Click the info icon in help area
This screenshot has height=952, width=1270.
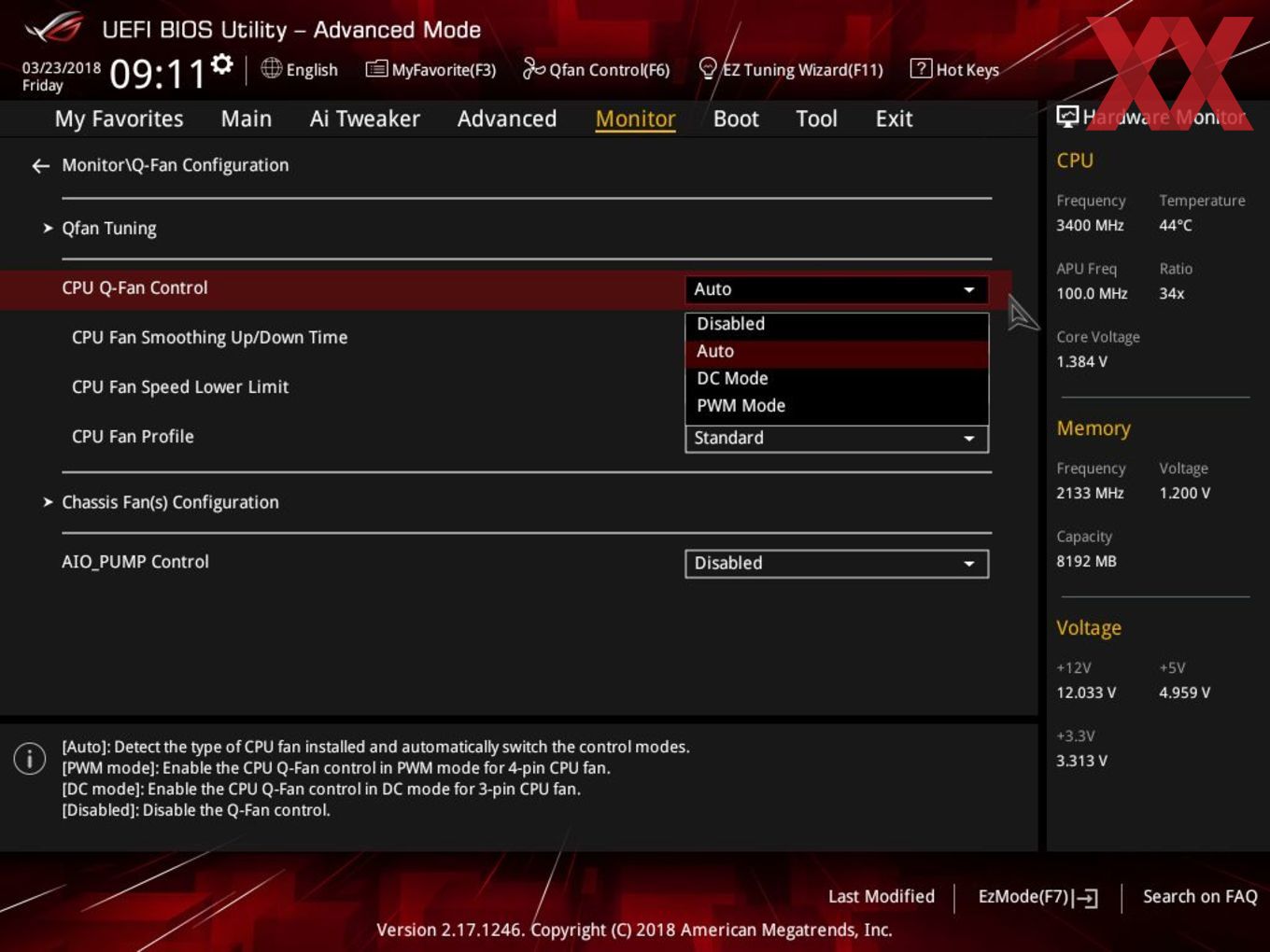point(30,758)
